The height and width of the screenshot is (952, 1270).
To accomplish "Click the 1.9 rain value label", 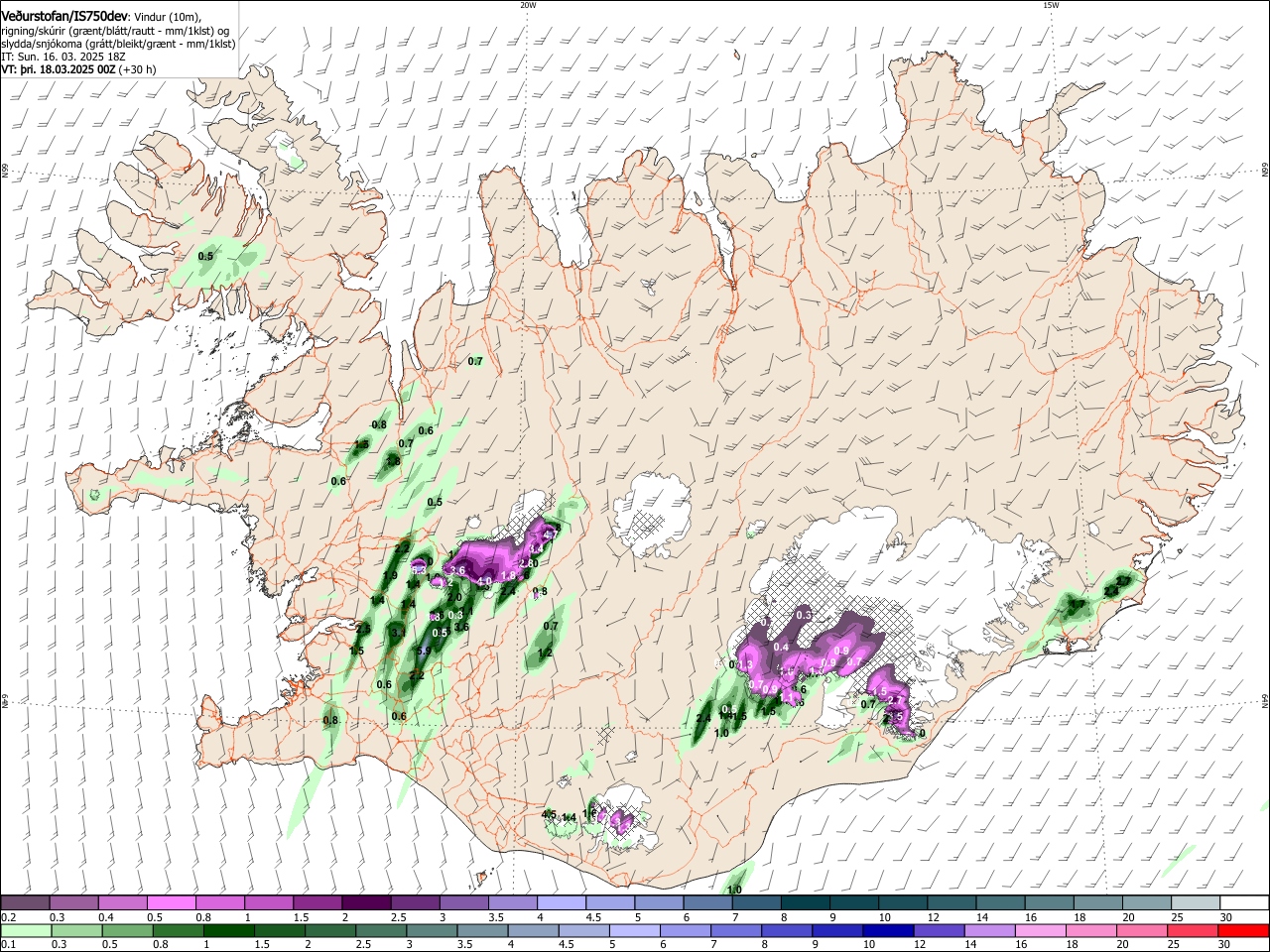I will 390,575.
